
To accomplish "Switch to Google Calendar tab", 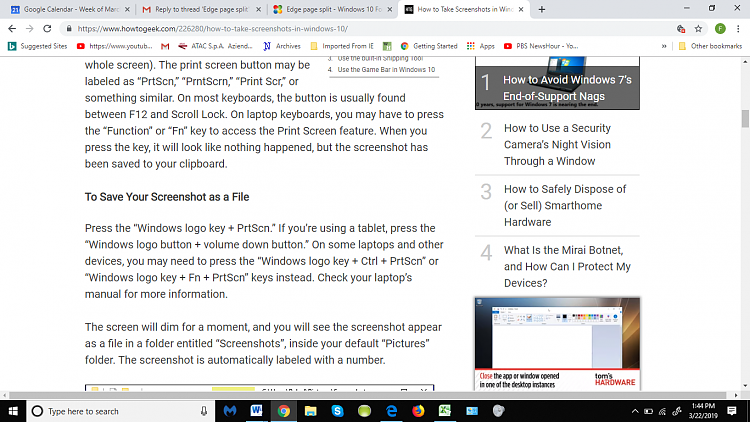I will 66,9.
